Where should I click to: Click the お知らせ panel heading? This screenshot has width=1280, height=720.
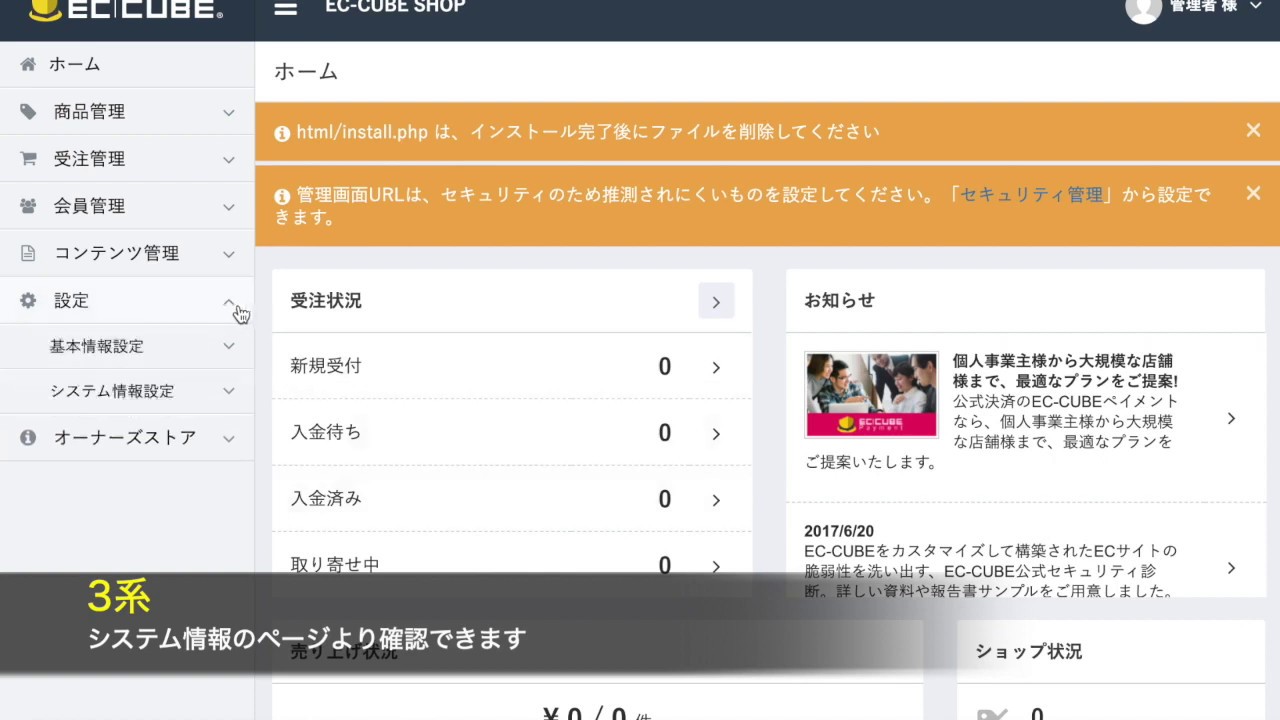click(839, 300)
